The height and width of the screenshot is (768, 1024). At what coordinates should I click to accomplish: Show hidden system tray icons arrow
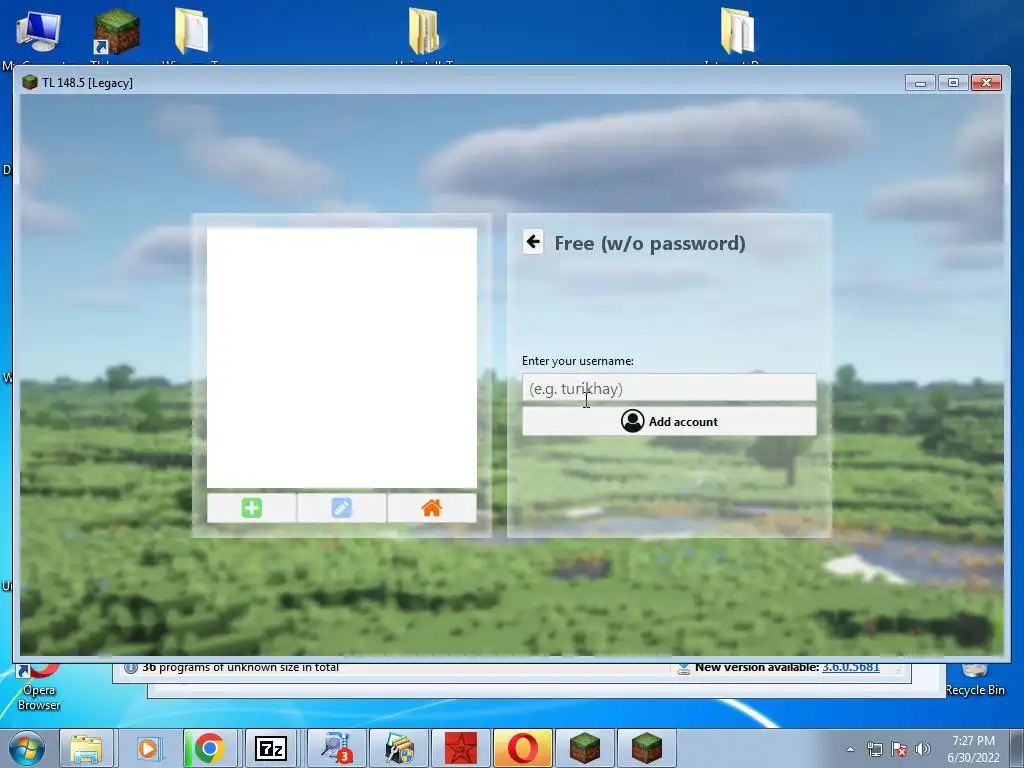pyautogui.click(x=850, y=749)
